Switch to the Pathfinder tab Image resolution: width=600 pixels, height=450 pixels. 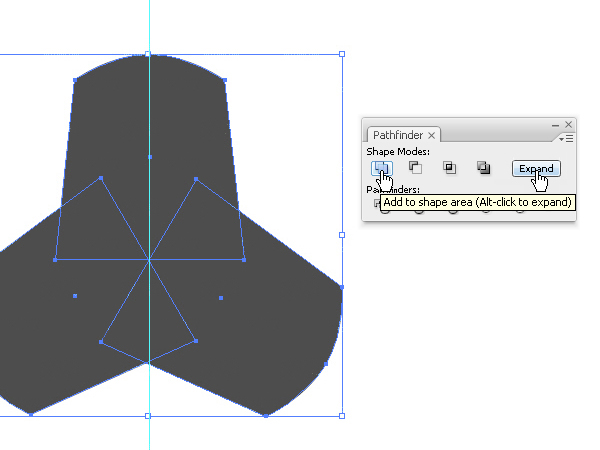[396, 135]
